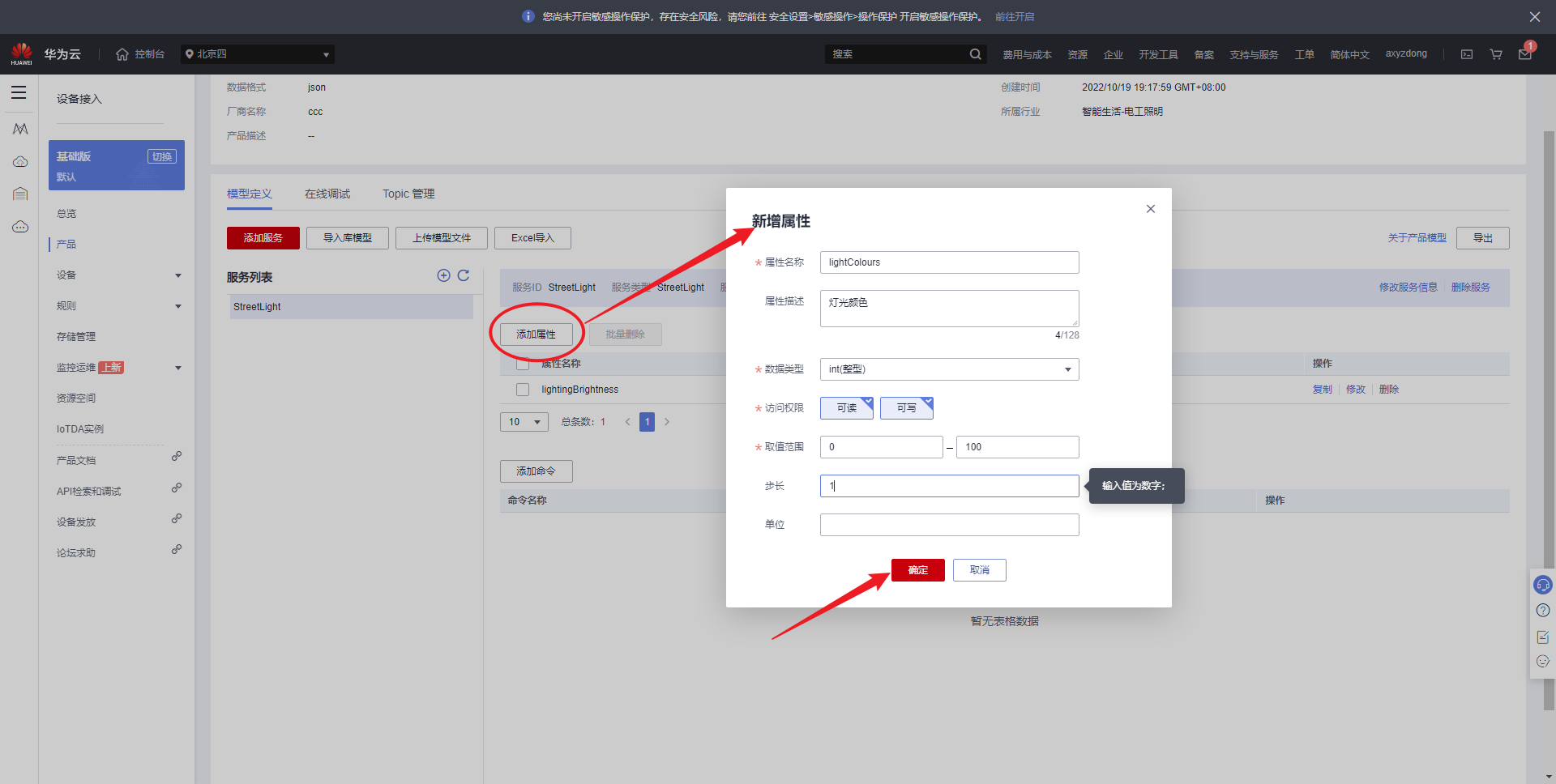Click the 添加服务 button
This screenshot has width=1556, height=784.
(x=263, y=238)
